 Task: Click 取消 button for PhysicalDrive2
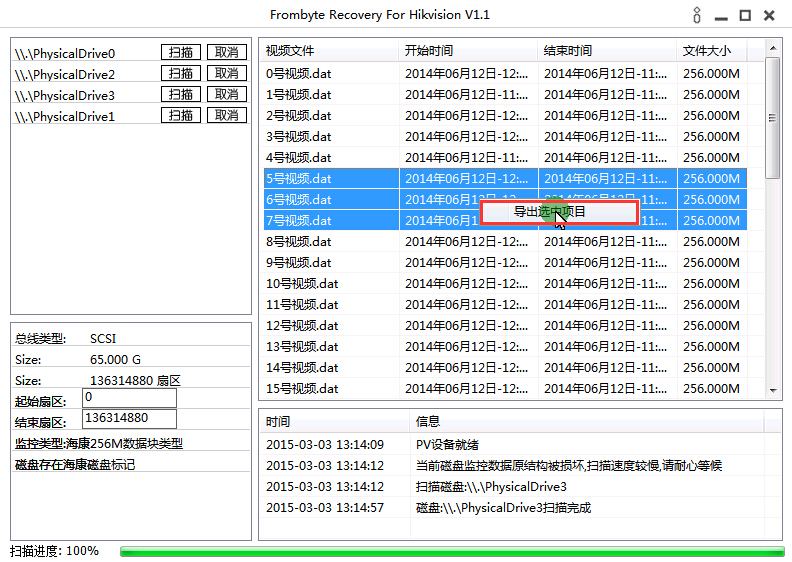click(x=227, y=74)
